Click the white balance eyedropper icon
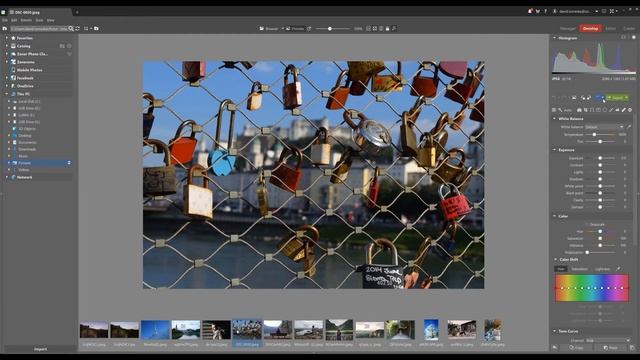 [629, 127]
